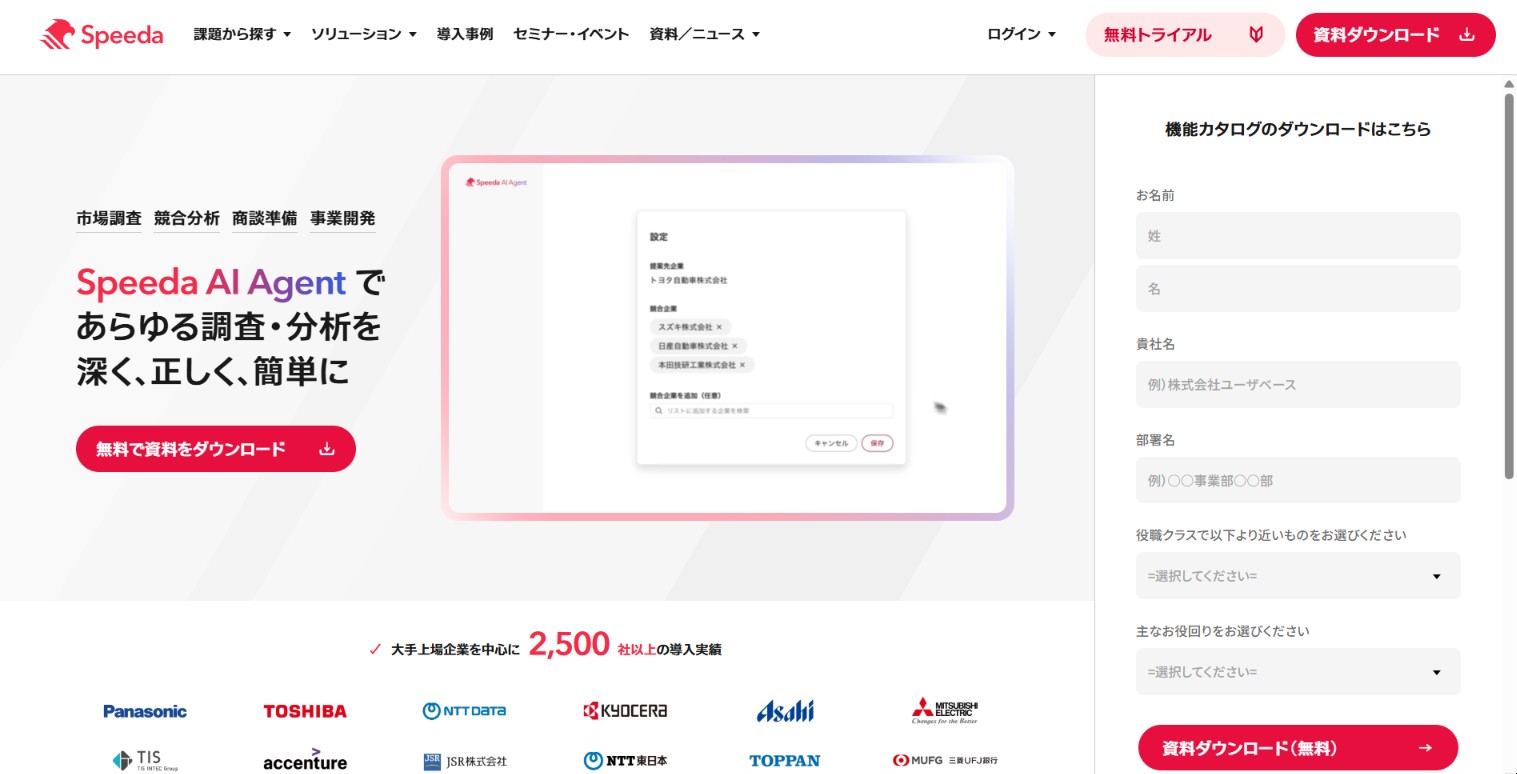The image size is (1517, 774).
Task: Click the KYOCERA logo
Action: 625,711
